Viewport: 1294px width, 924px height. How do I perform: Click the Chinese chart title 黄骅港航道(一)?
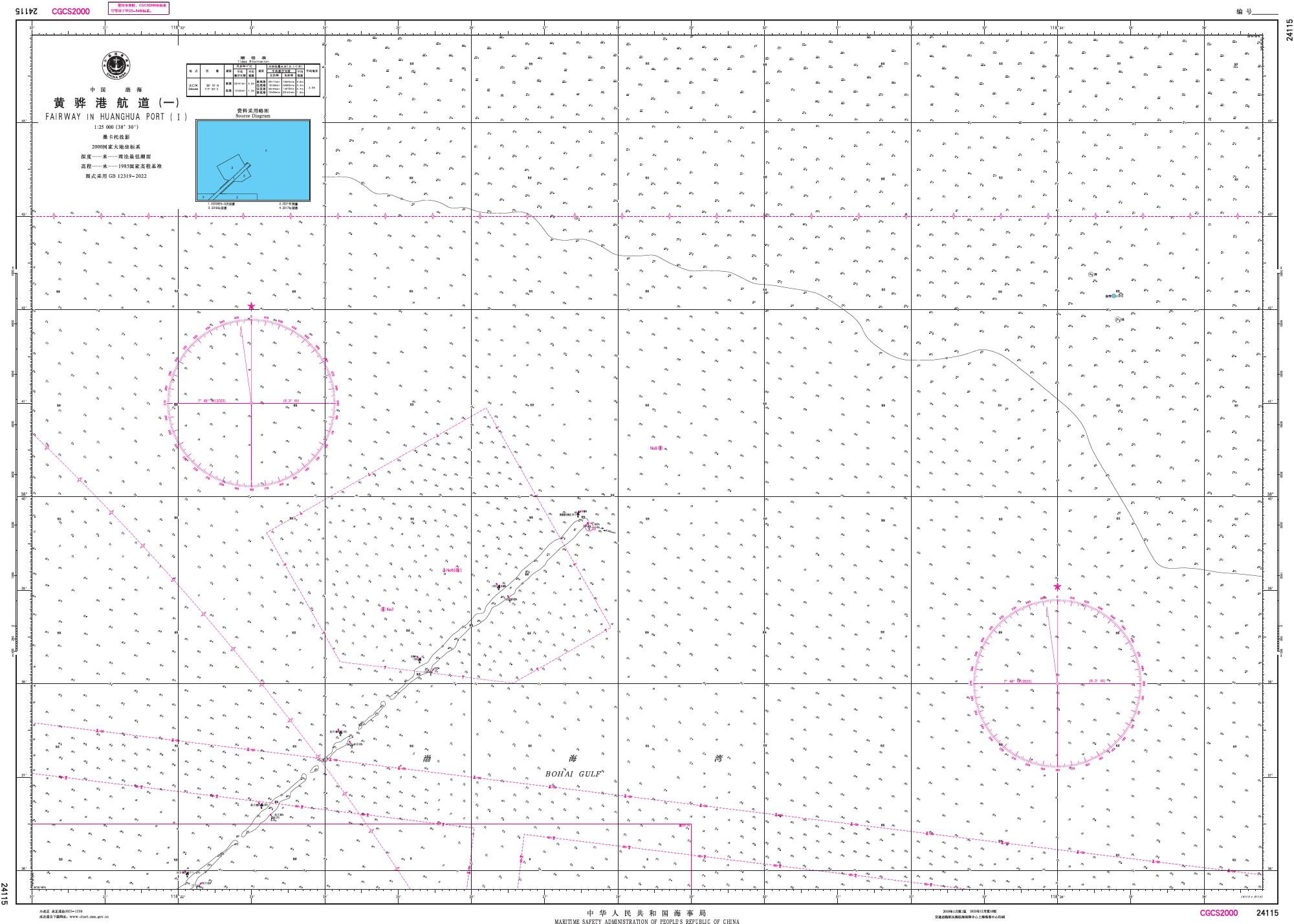(116, 103)
